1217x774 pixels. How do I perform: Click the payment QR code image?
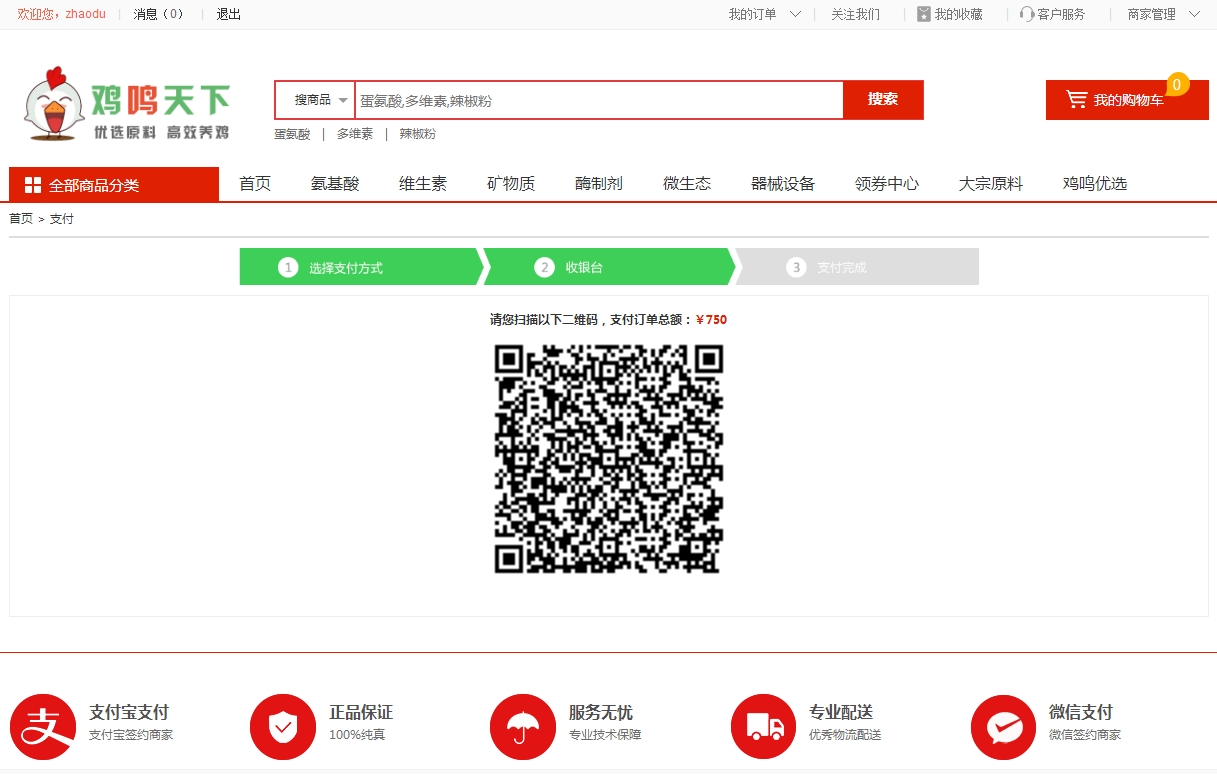[608, 459]
